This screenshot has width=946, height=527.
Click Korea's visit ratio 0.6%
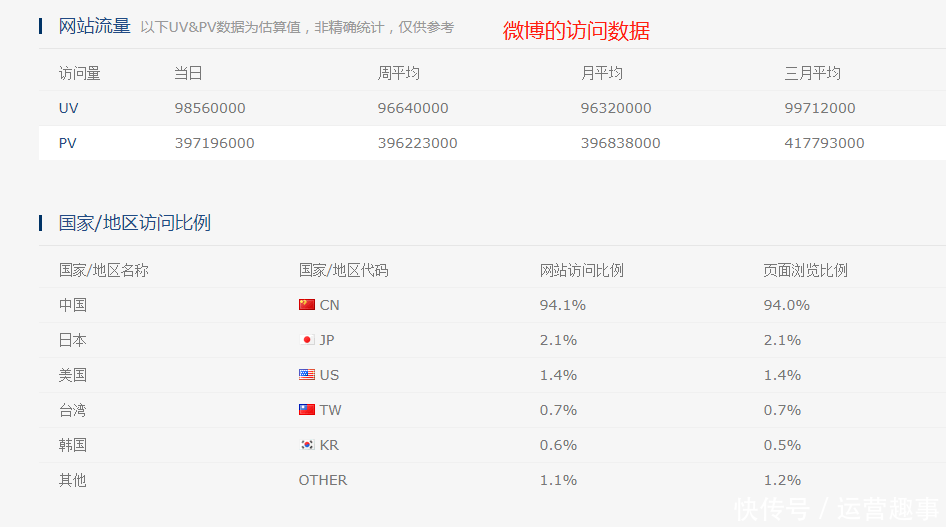[558, 445]
